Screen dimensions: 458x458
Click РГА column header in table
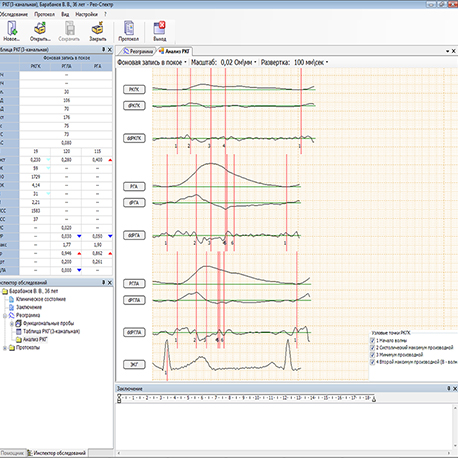[97, 66]
